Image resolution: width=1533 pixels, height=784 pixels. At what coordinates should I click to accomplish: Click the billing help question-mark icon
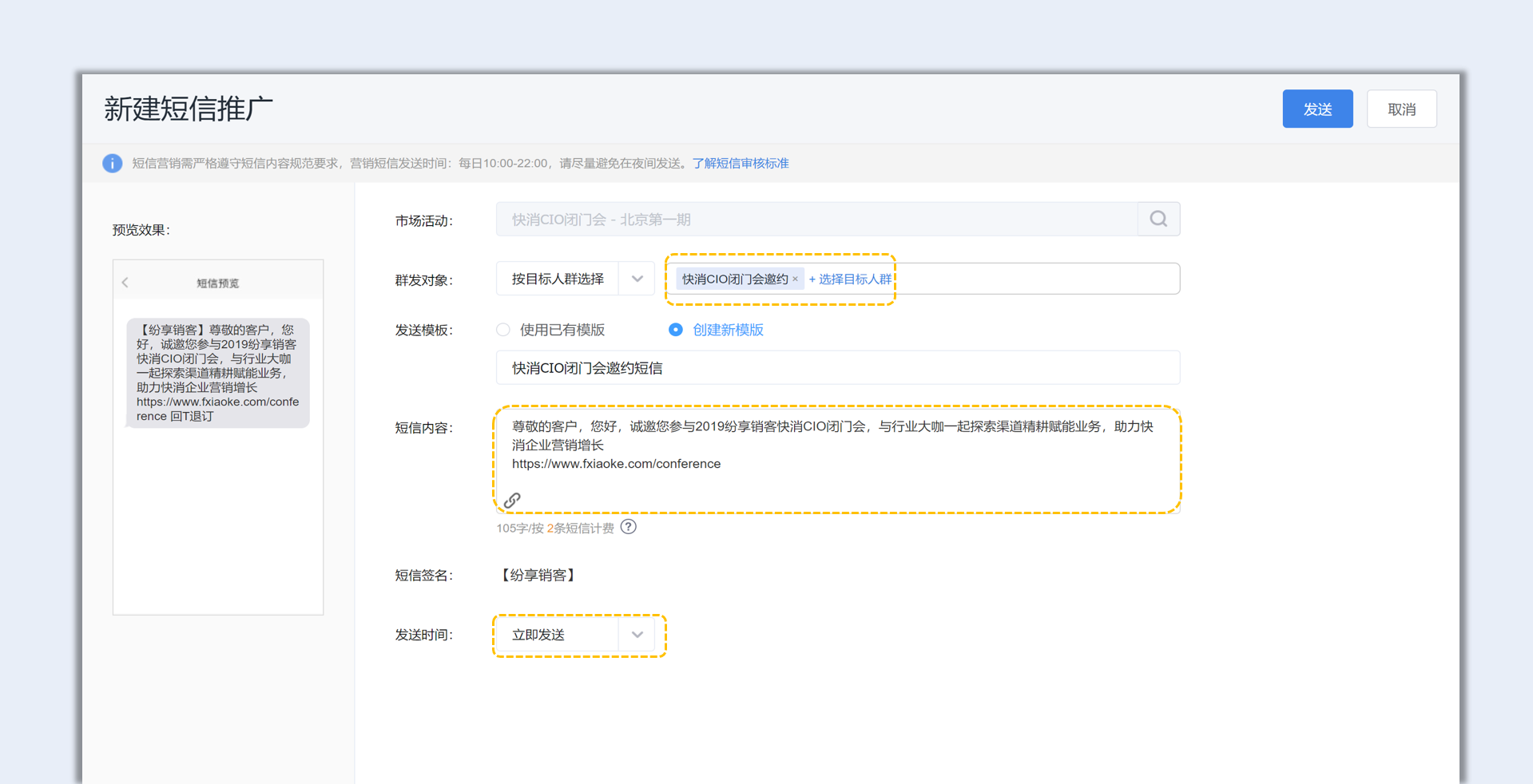click(629, 527)
